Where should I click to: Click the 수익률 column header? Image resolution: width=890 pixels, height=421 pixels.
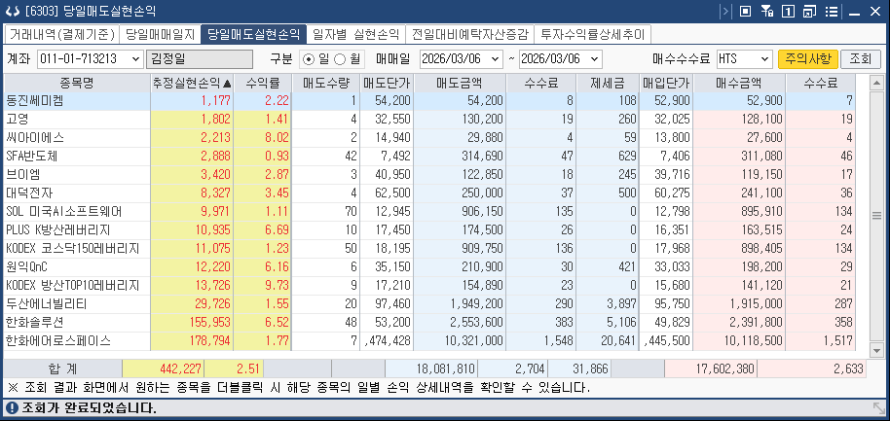coord(262,83)
